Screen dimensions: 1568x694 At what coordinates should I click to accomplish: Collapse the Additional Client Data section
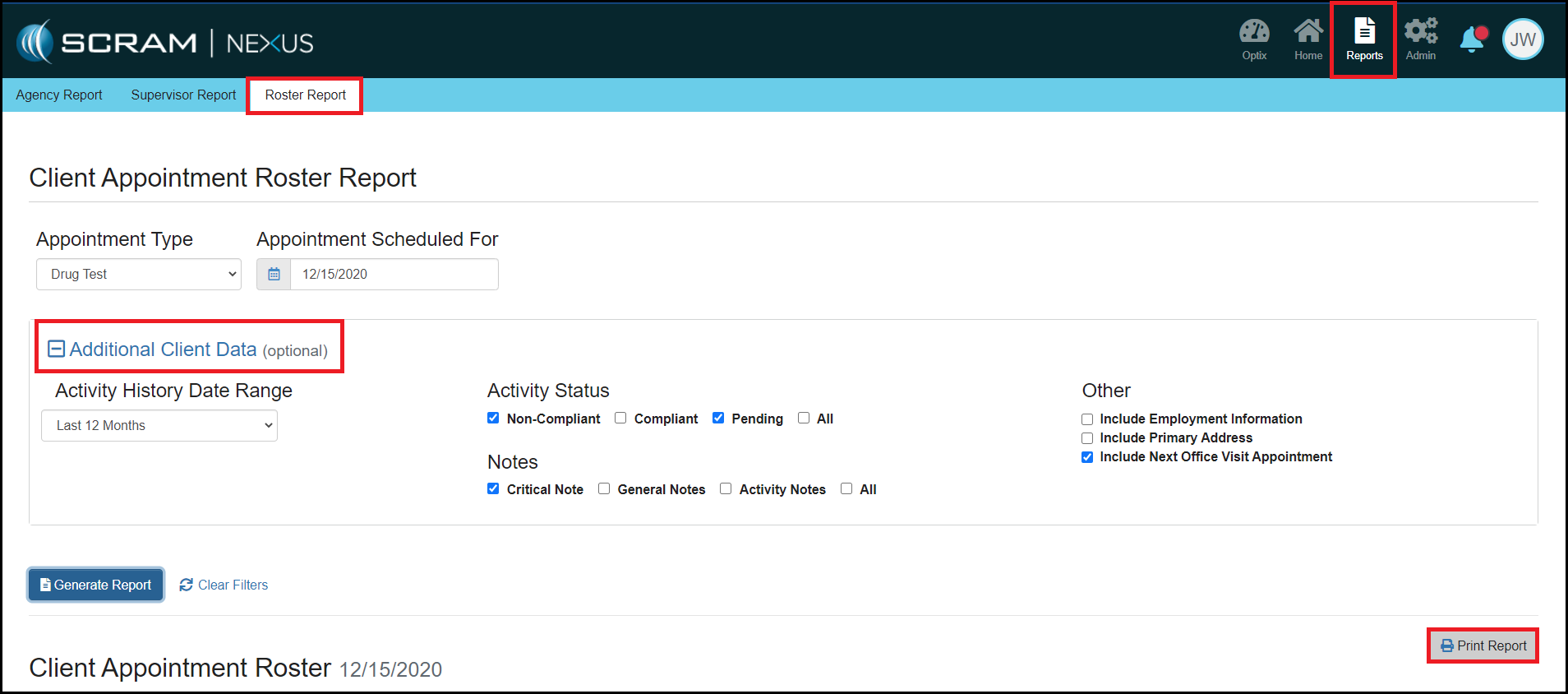[56, 349]
